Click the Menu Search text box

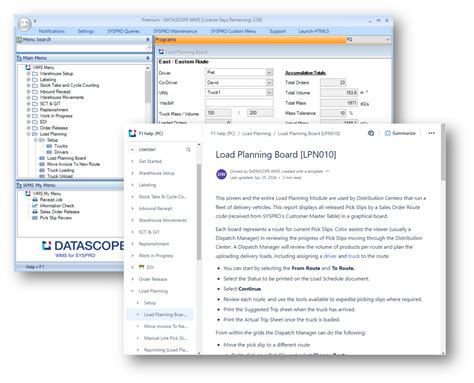point(82,48)
